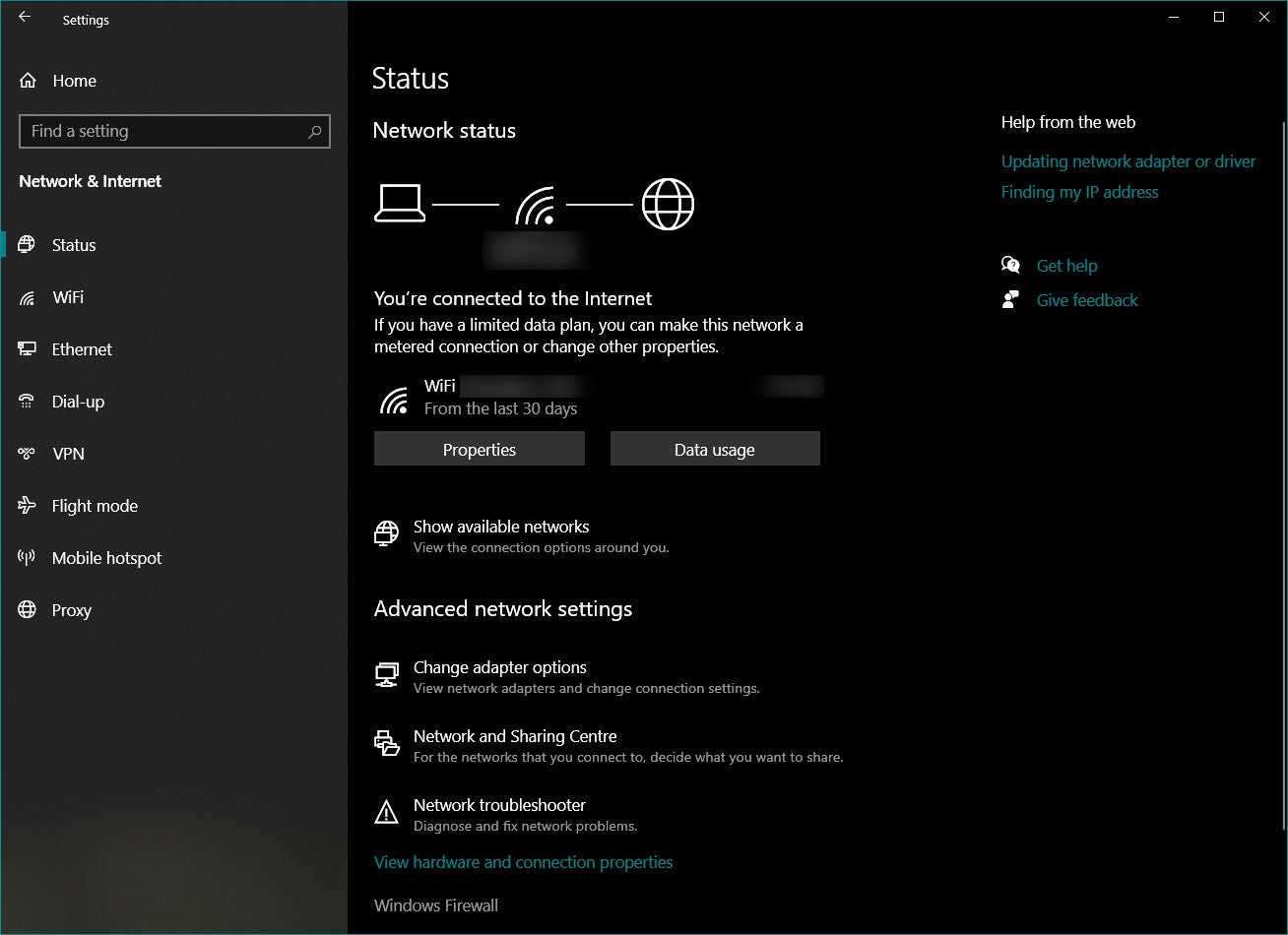Click the Internet globe in network diagram

click(x=668, y=204)
